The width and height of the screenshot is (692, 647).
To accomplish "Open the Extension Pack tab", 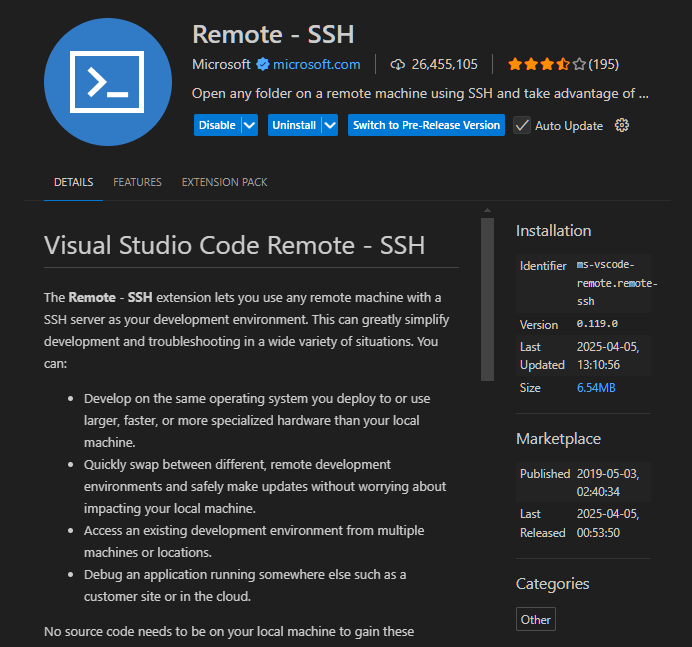I will click(224, 182).
